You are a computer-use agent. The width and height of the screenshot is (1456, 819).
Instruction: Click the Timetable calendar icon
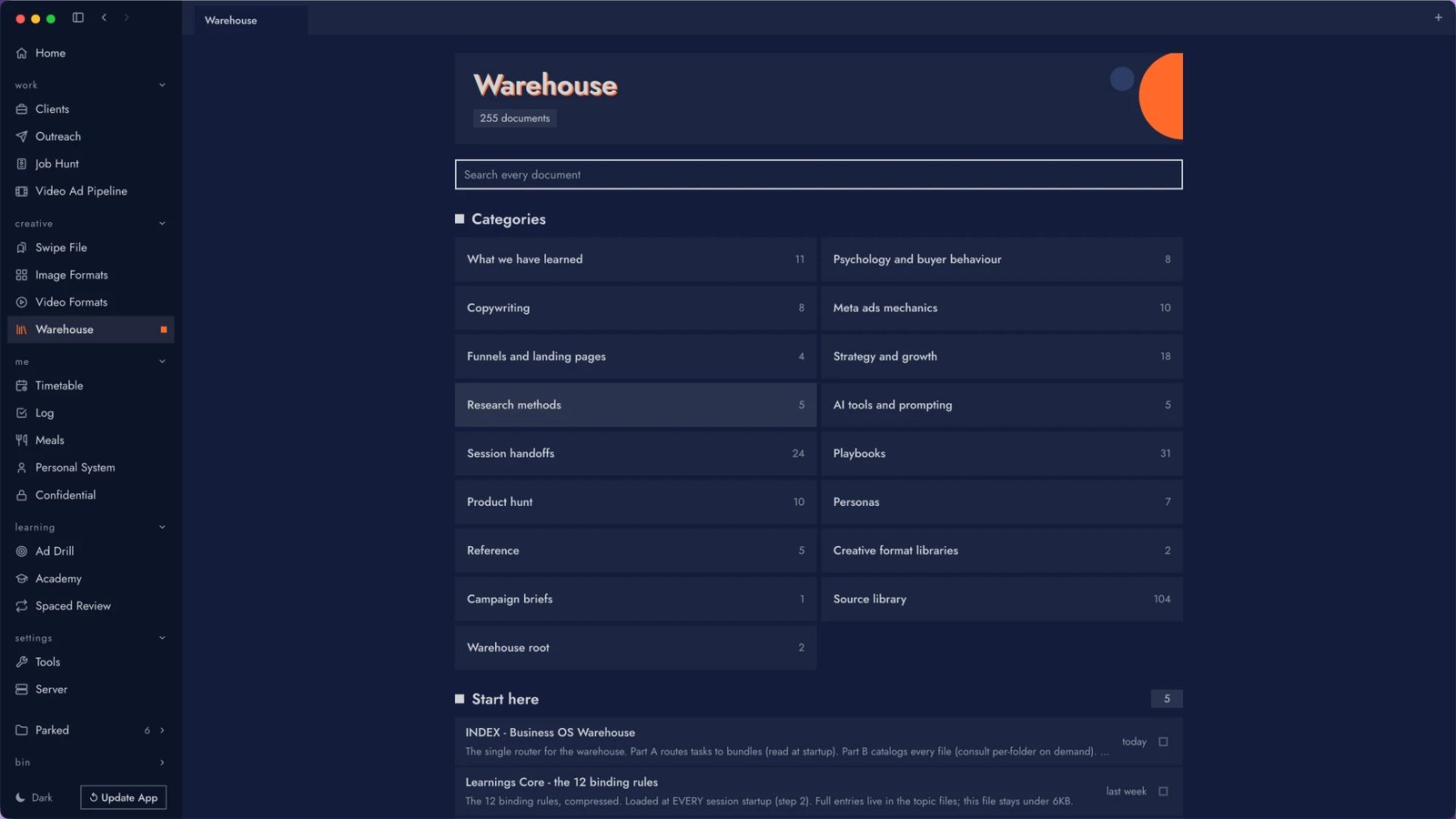(22, 386)
